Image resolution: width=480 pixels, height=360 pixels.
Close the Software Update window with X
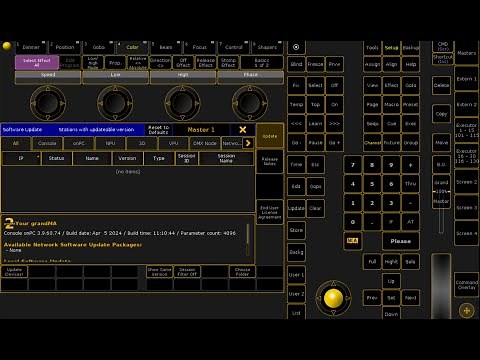(x=243, y=130)
